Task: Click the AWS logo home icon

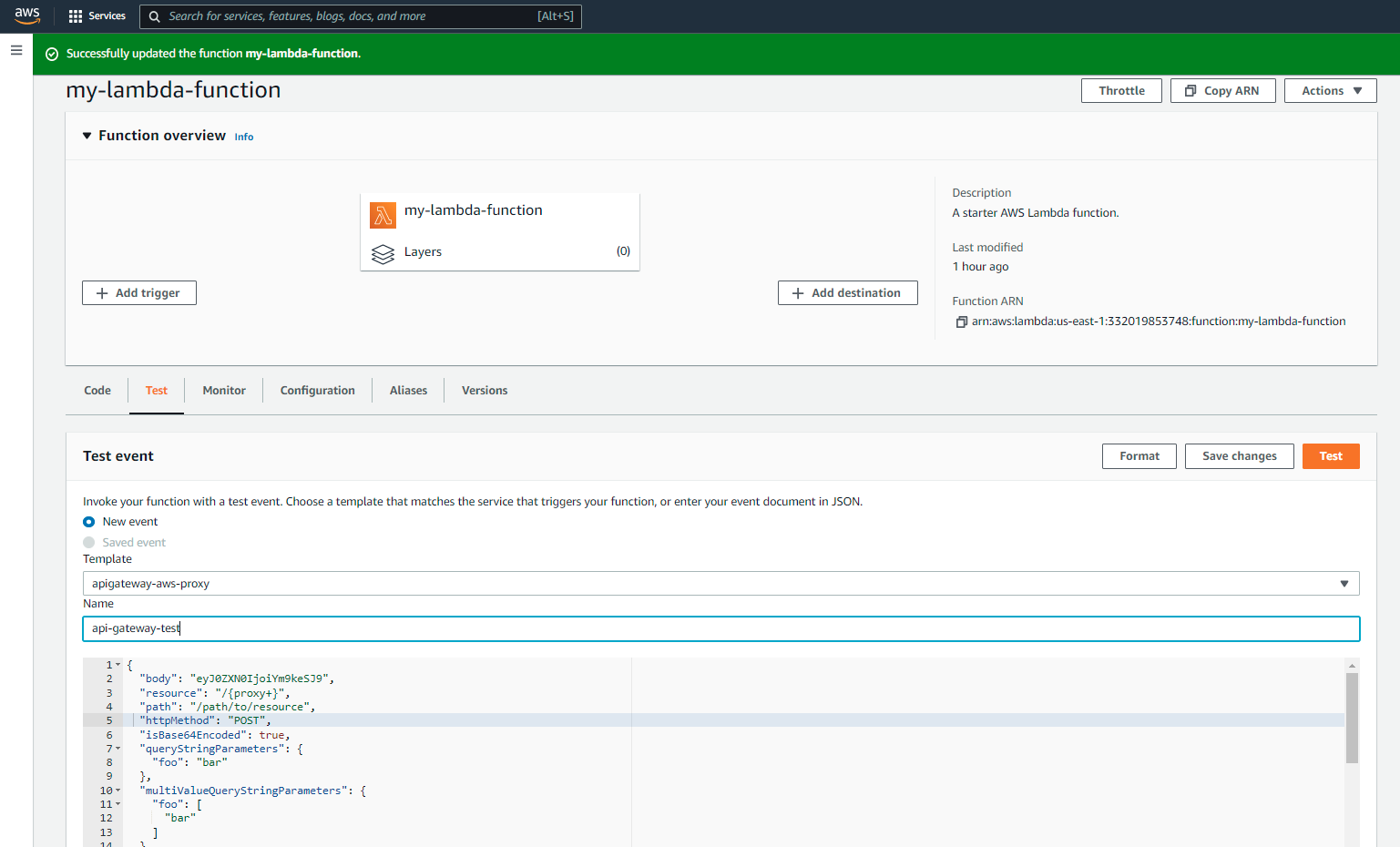Action: (27, 15)
